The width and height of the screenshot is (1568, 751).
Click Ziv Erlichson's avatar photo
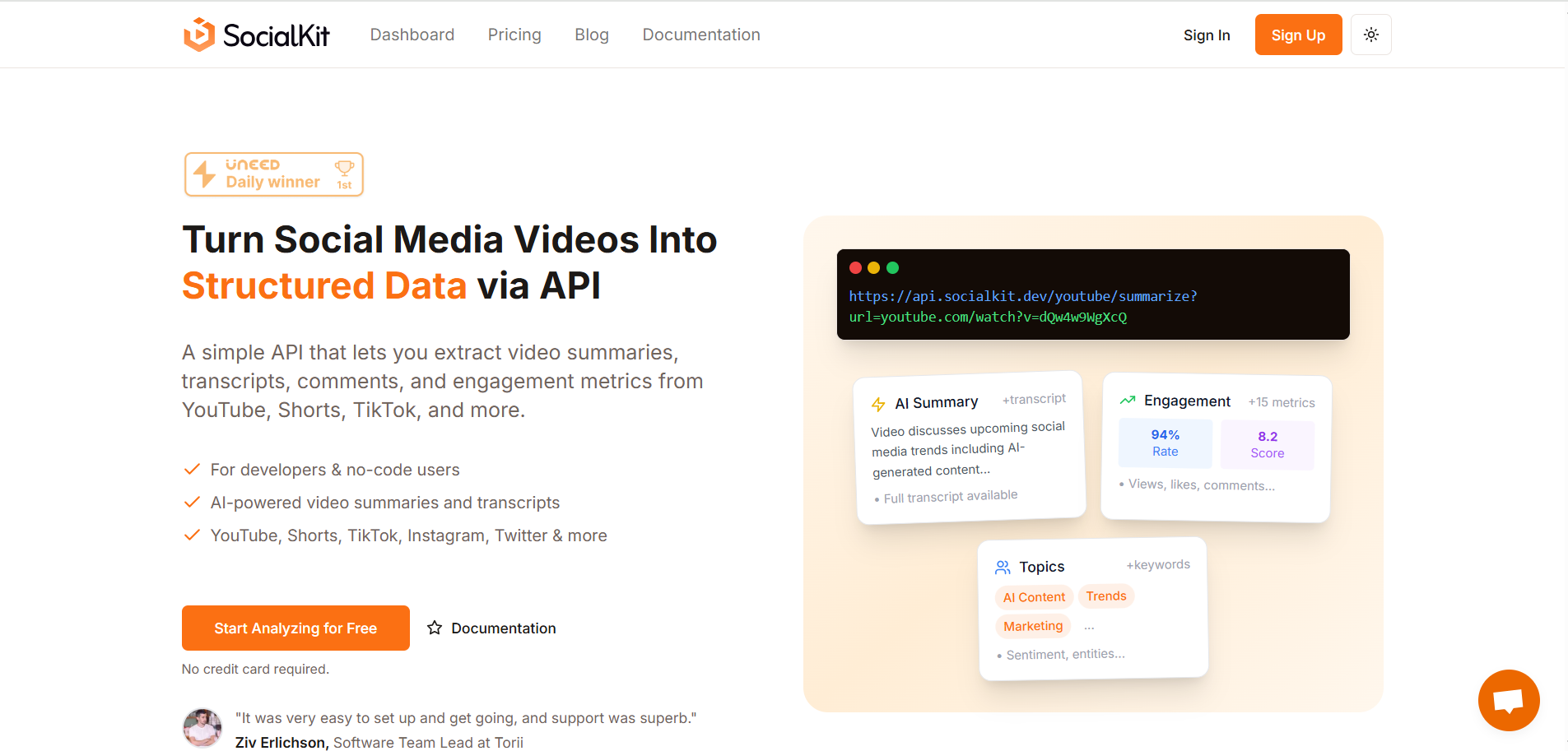202,728
